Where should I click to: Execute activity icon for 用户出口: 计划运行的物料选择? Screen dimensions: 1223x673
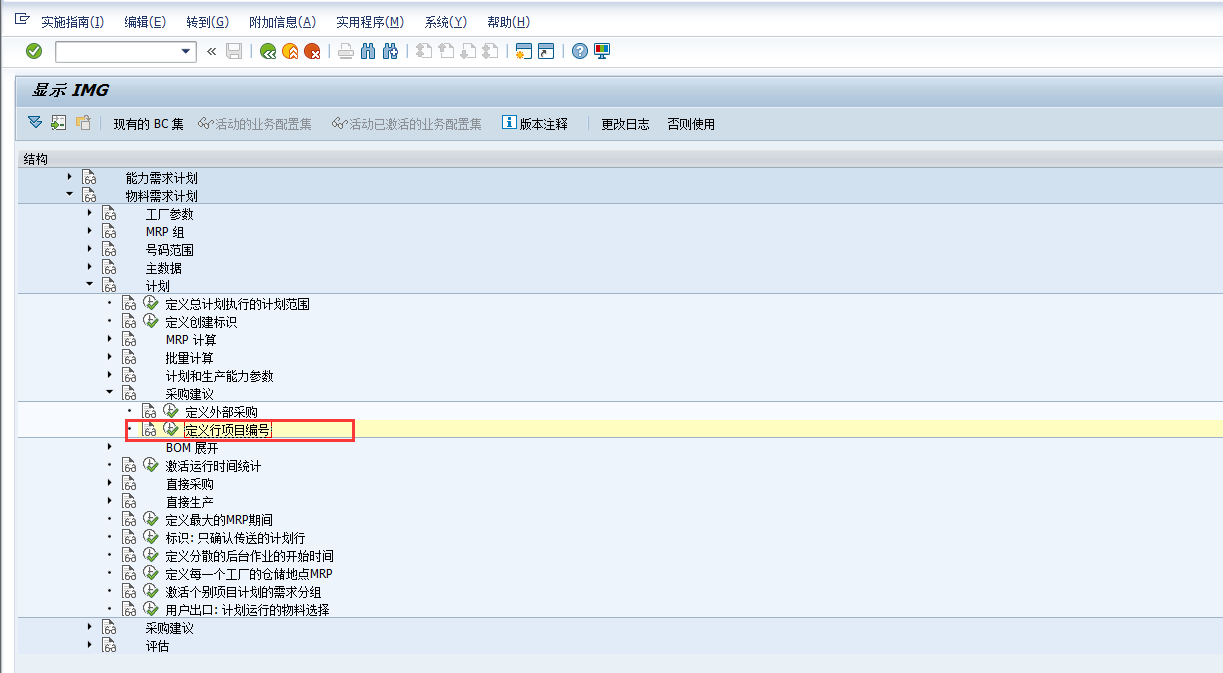click(x=151, y=609)
